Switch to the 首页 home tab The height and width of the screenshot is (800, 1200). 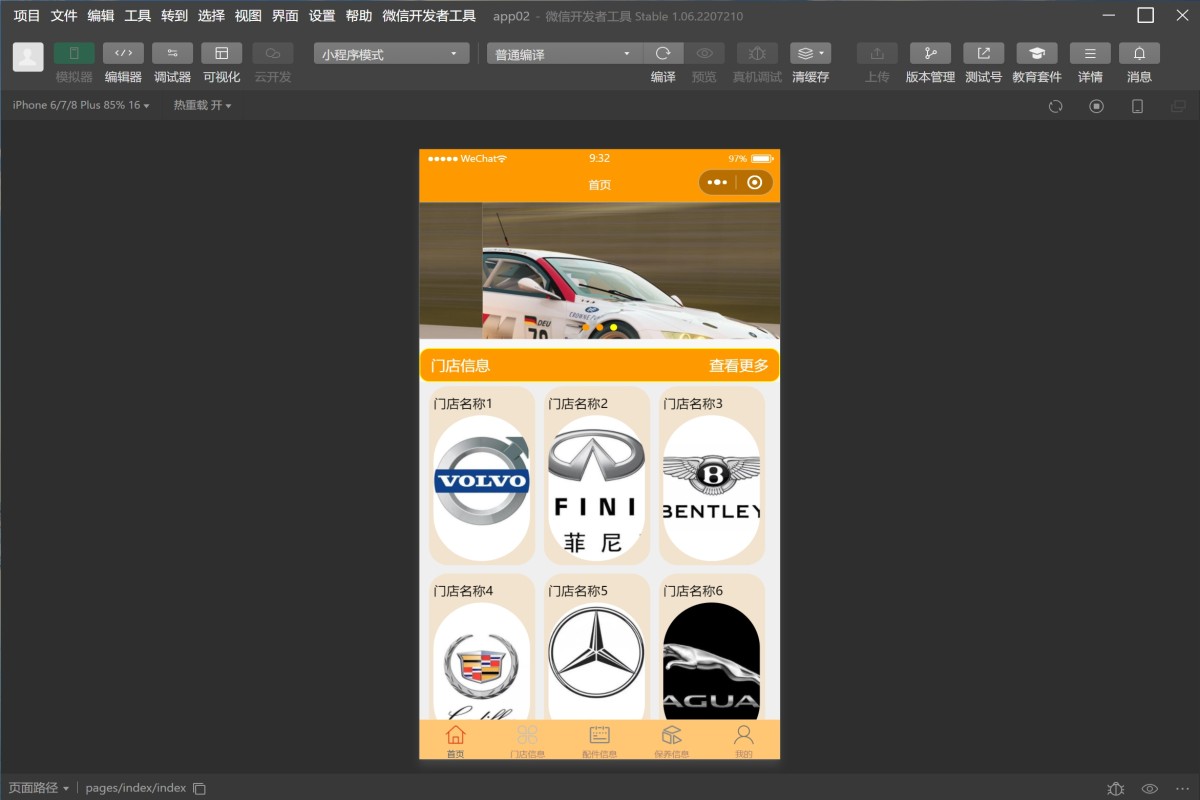coord(456,740)
